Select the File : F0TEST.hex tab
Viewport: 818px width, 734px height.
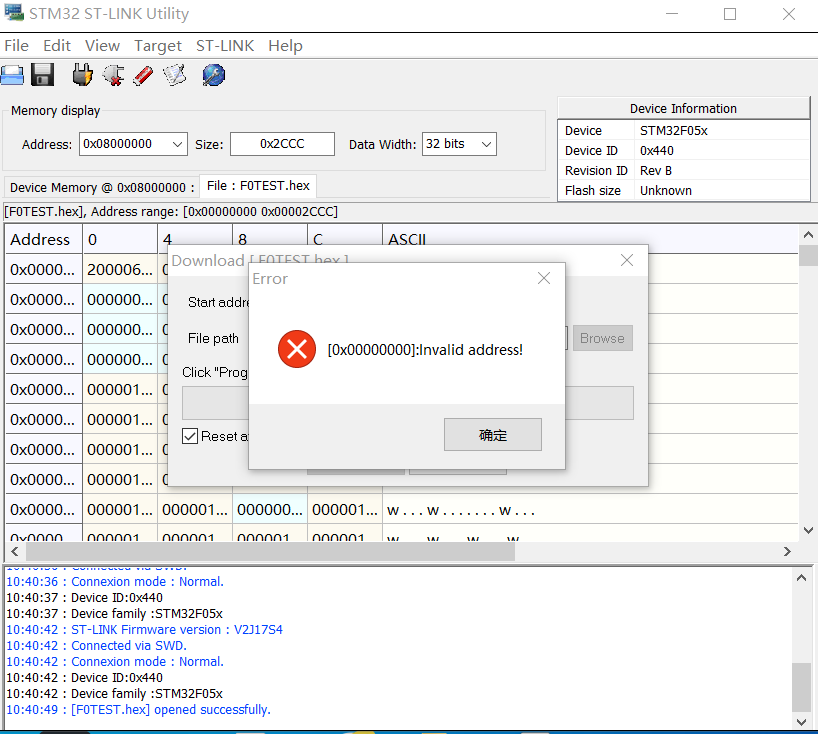pyautogui.click(x=258, y=186)
